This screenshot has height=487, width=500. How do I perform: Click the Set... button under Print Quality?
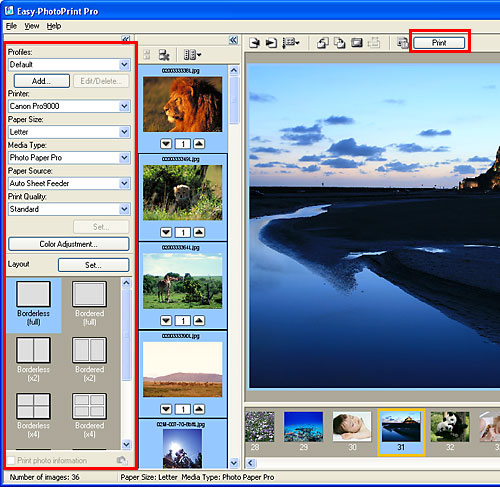(101, 227)
